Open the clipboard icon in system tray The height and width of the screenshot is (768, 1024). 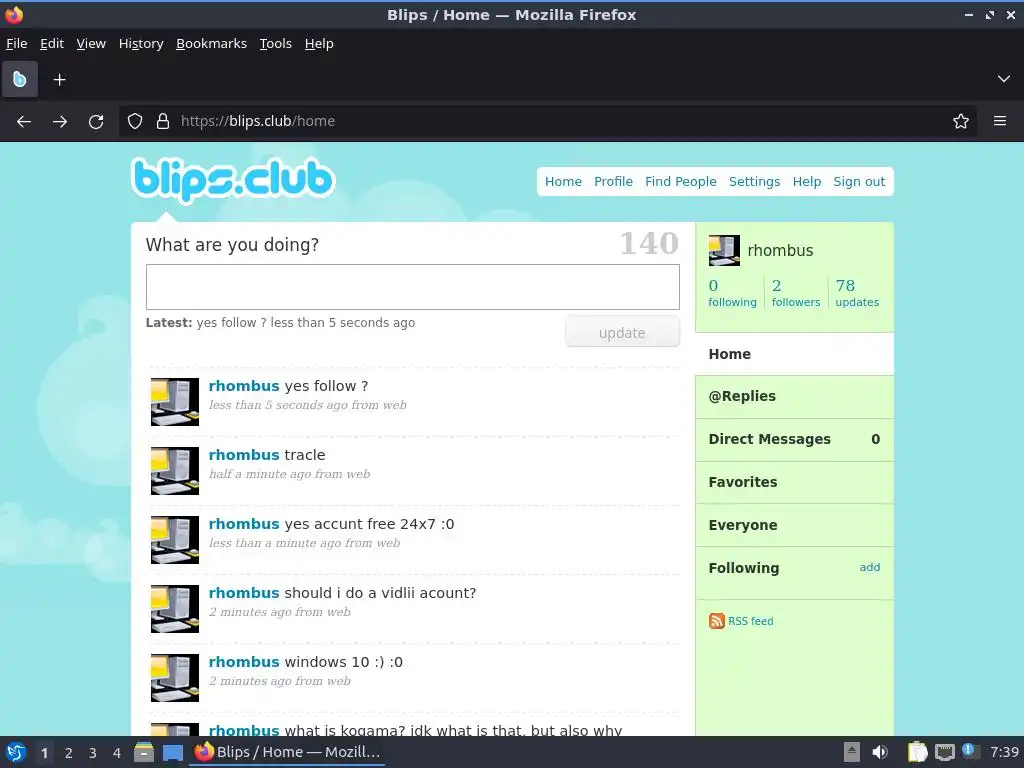918,752
